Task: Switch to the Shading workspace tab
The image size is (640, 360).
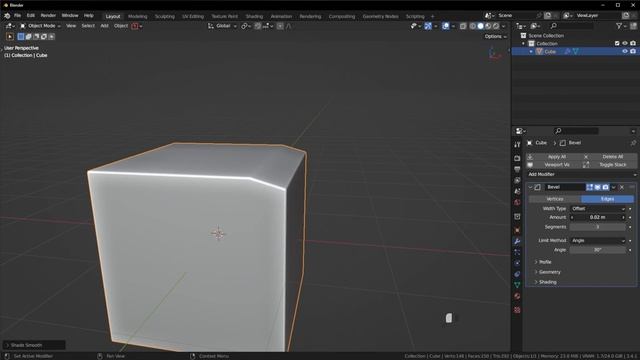Action: tap(254, 17)
